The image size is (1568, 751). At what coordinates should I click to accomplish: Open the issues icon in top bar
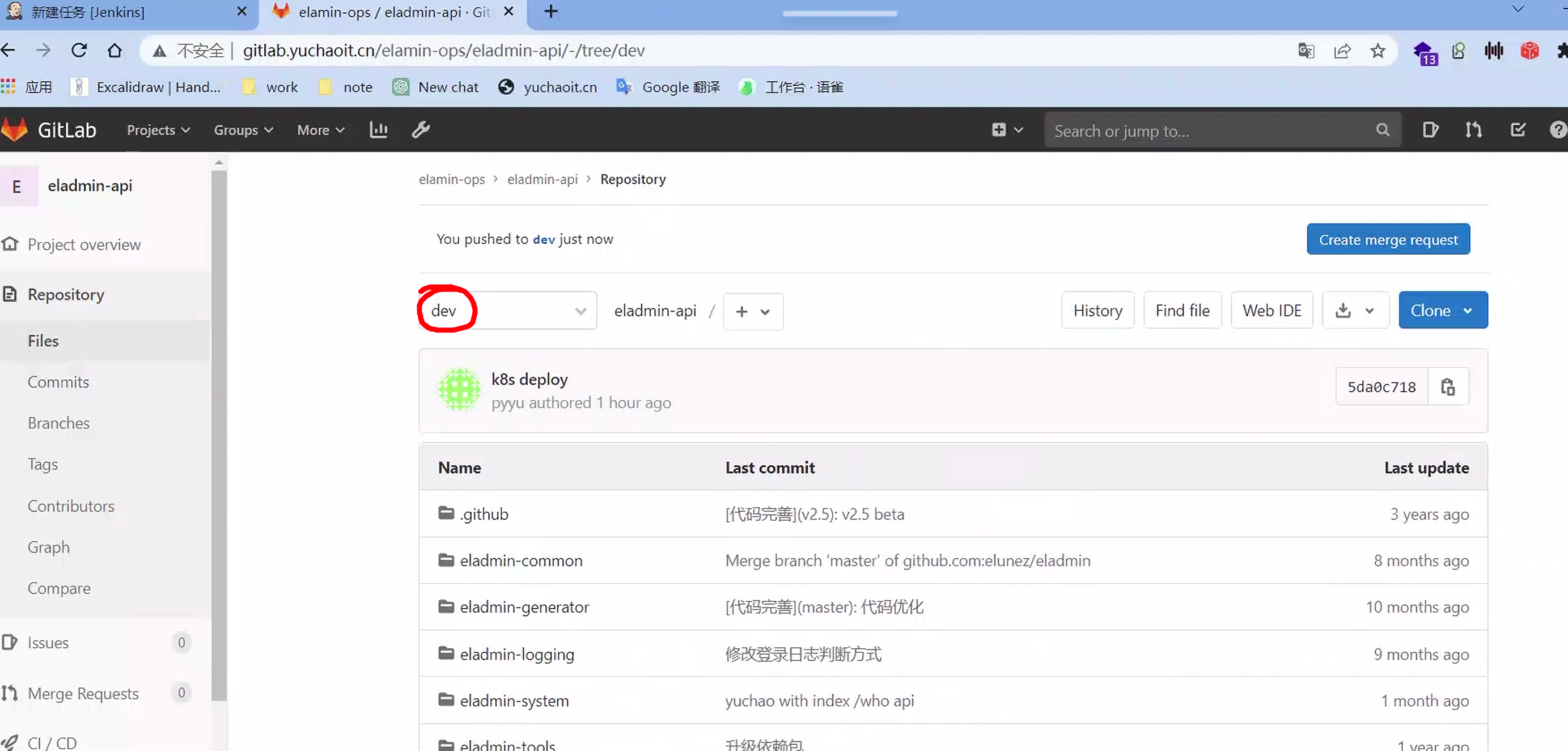(x=1430, y=130)
